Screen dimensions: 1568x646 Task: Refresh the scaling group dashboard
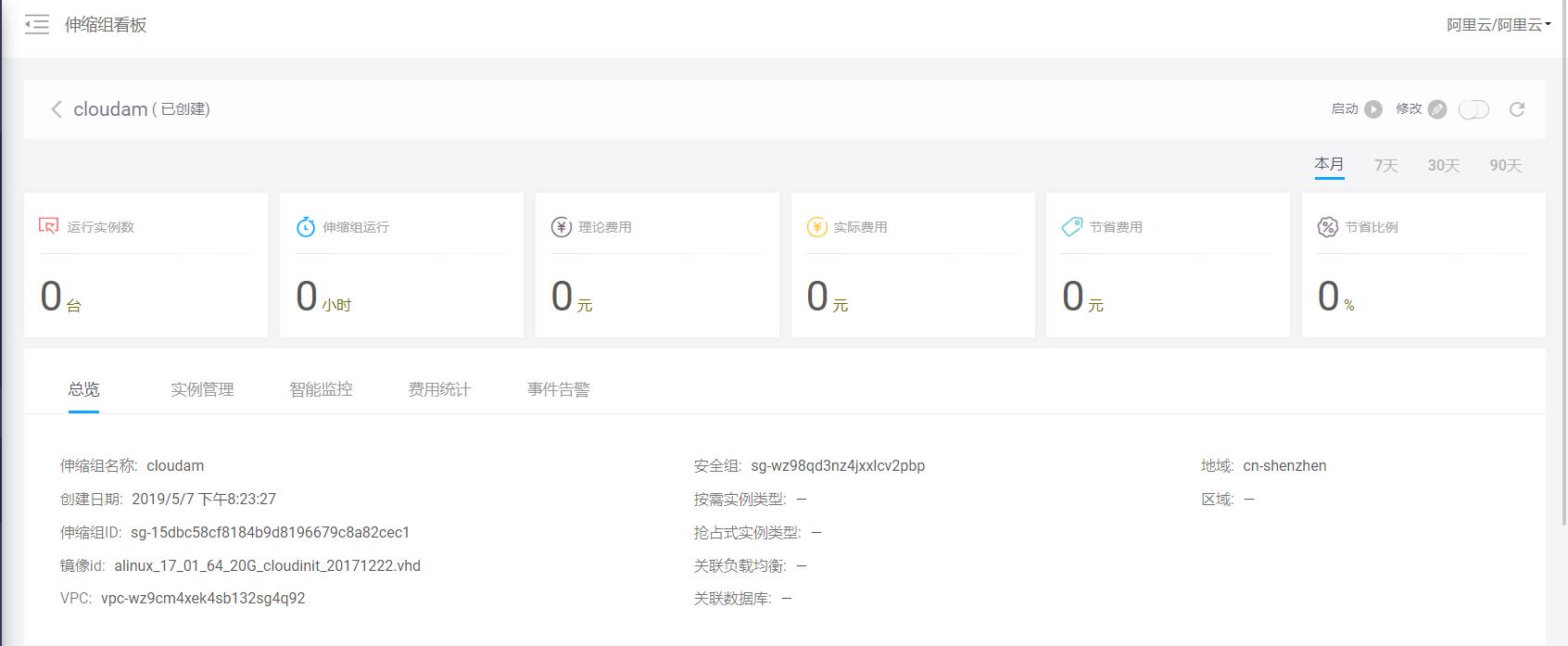point(1517,109)
